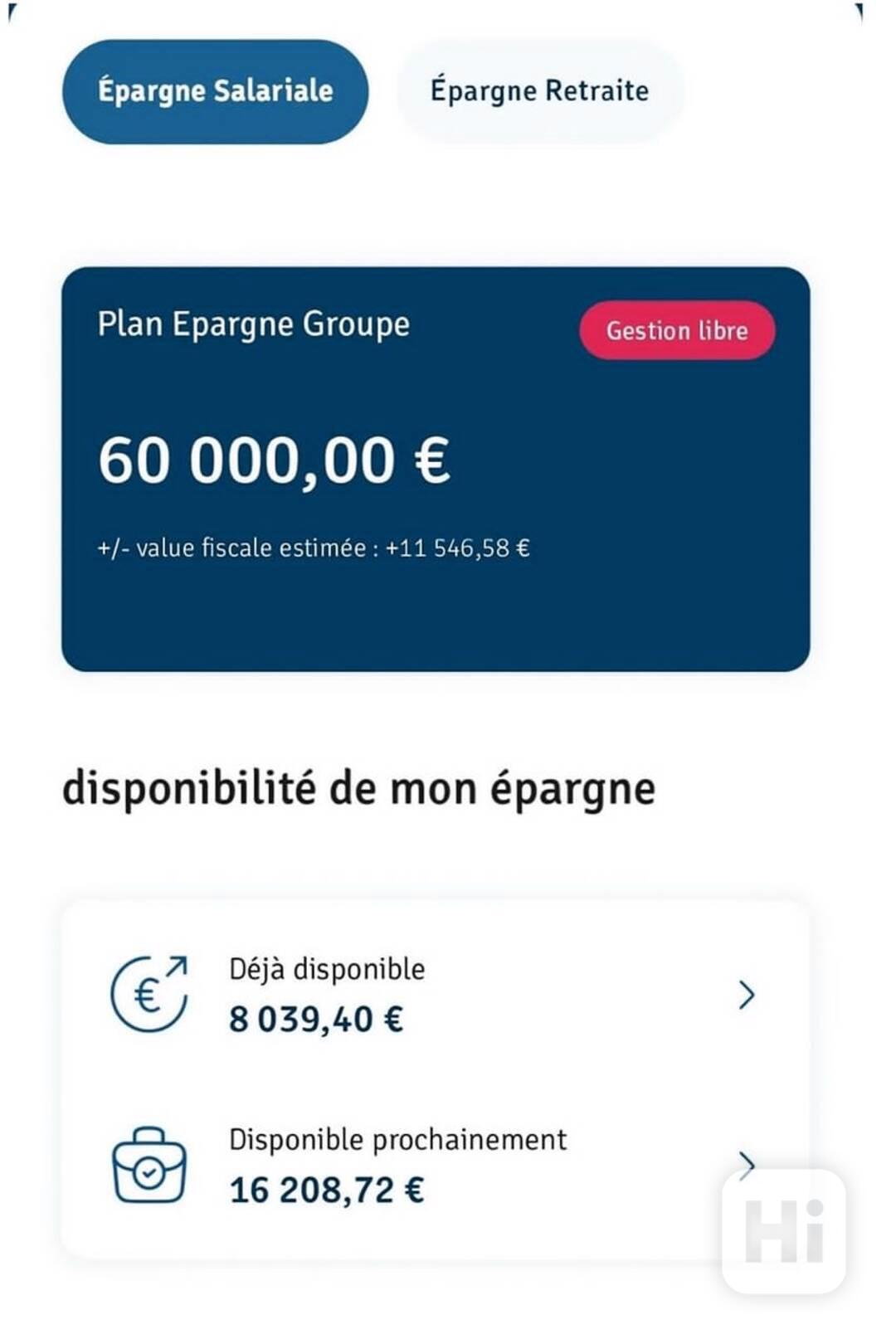Click the disponibilité de mon épargne heading
The height and width of the screenshot is (1344, 896).
tap(358, 789)
